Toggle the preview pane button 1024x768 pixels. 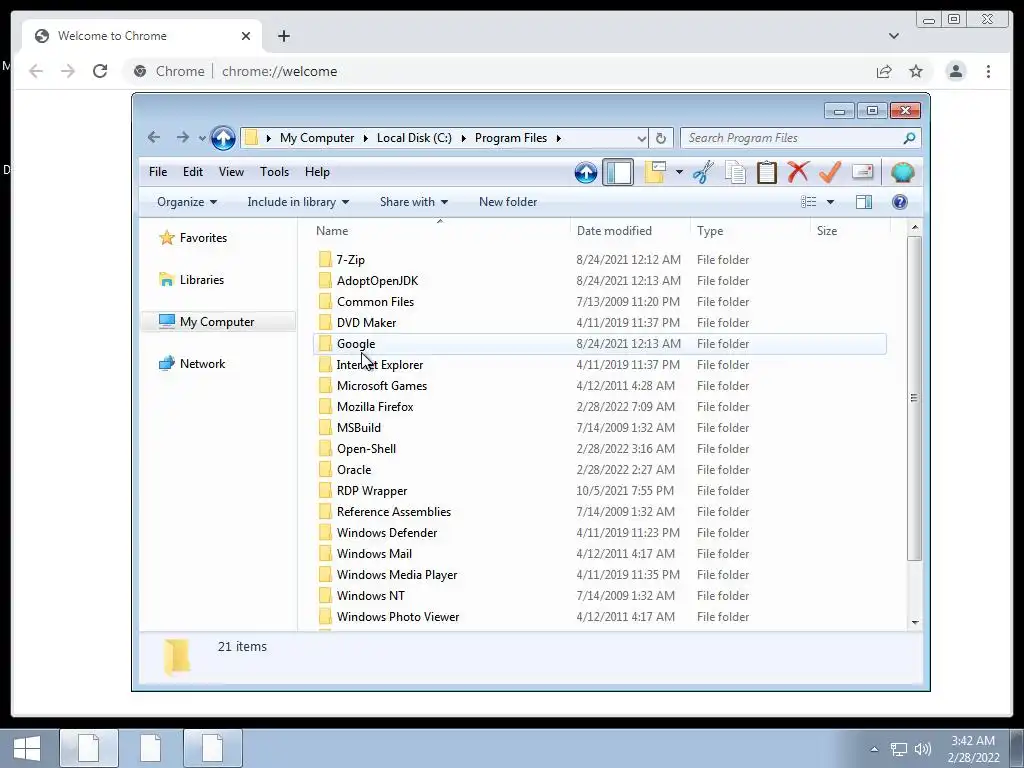coord(864,202)
